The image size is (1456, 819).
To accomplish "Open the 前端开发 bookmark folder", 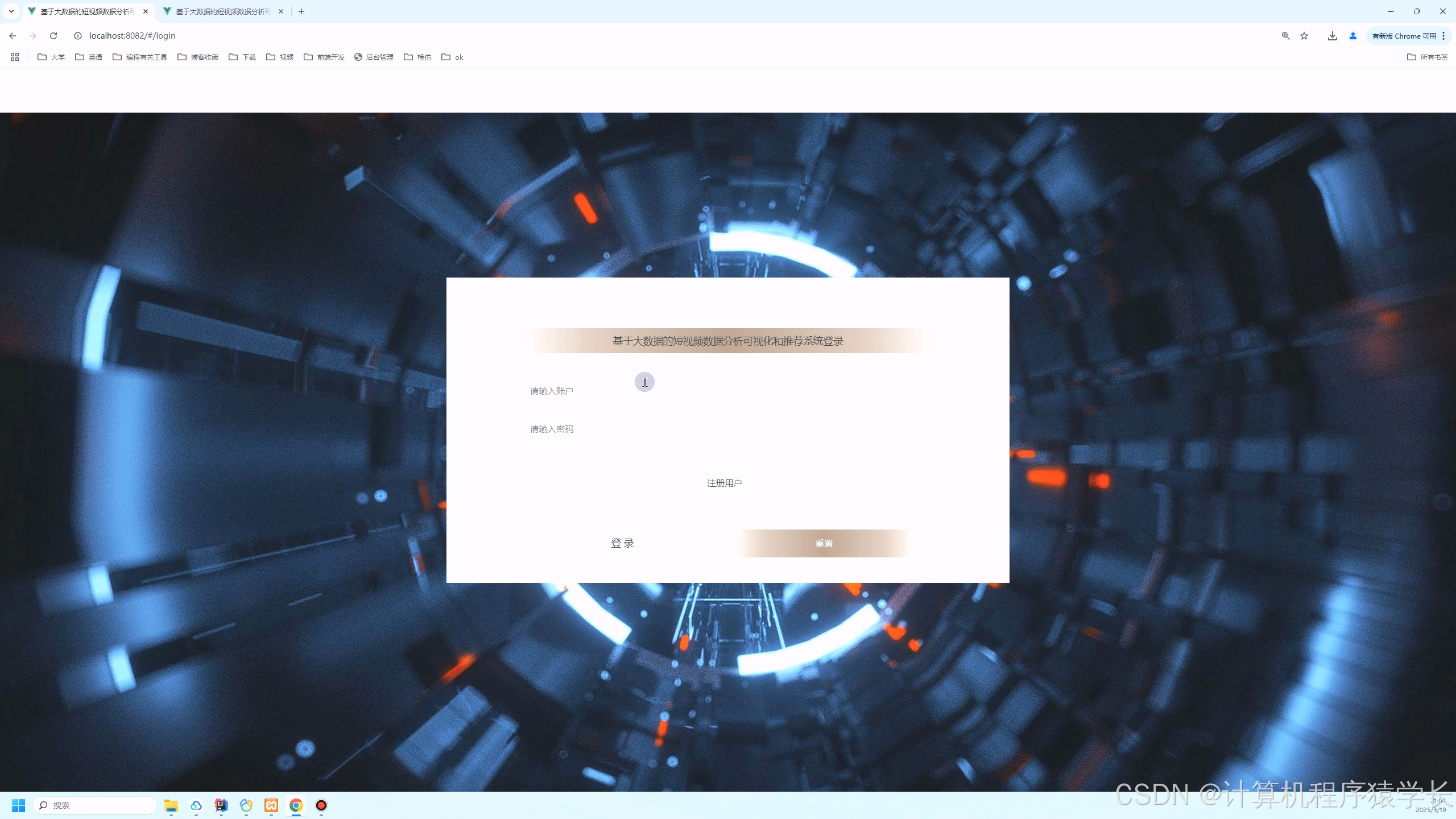I will (324, 57).
